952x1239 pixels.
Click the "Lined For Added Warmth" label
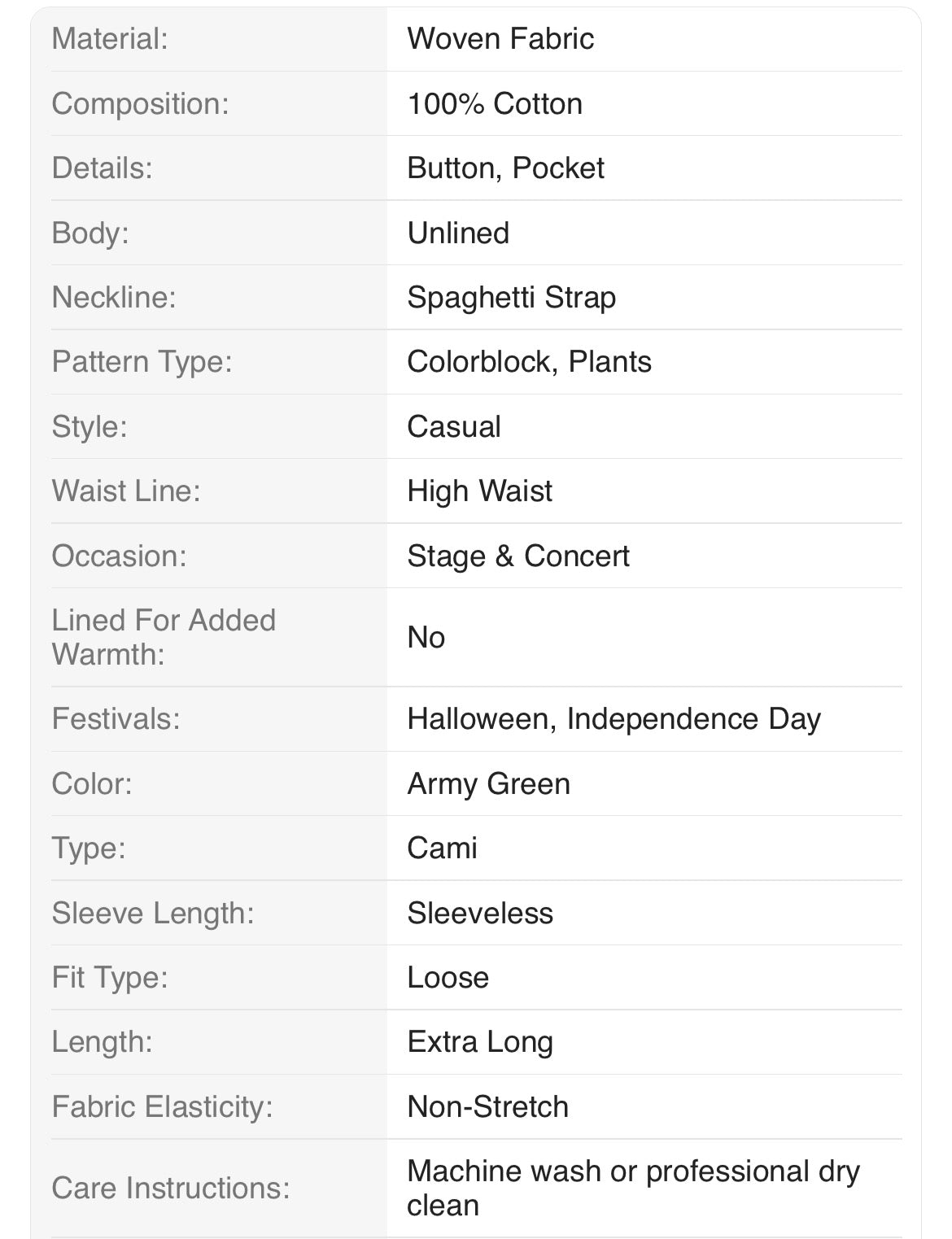[164, 637]
